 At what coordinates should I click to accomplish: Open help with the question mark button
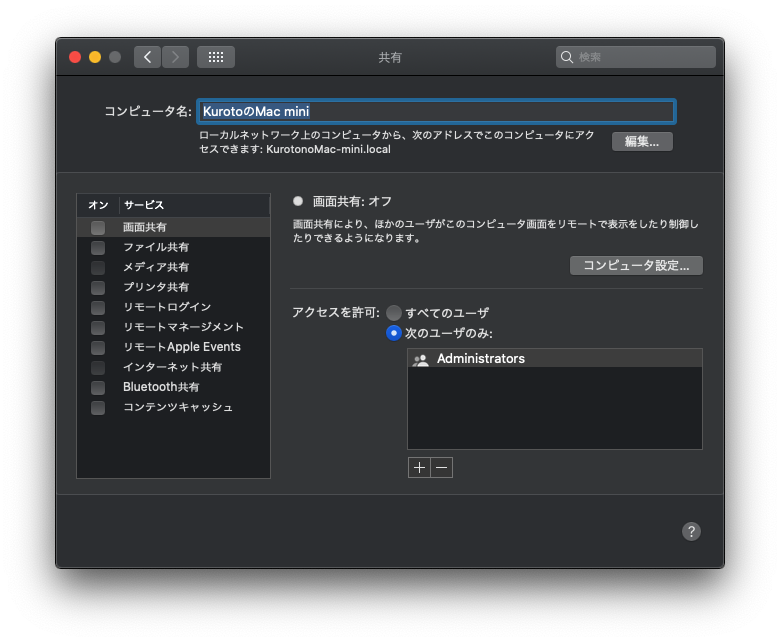(691, 531)
